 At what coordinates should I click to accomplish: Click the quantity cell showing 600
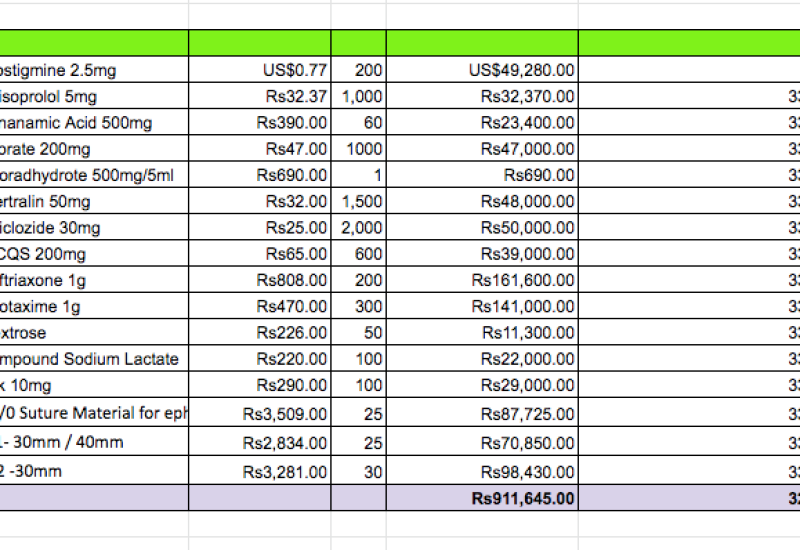point(359,254)
